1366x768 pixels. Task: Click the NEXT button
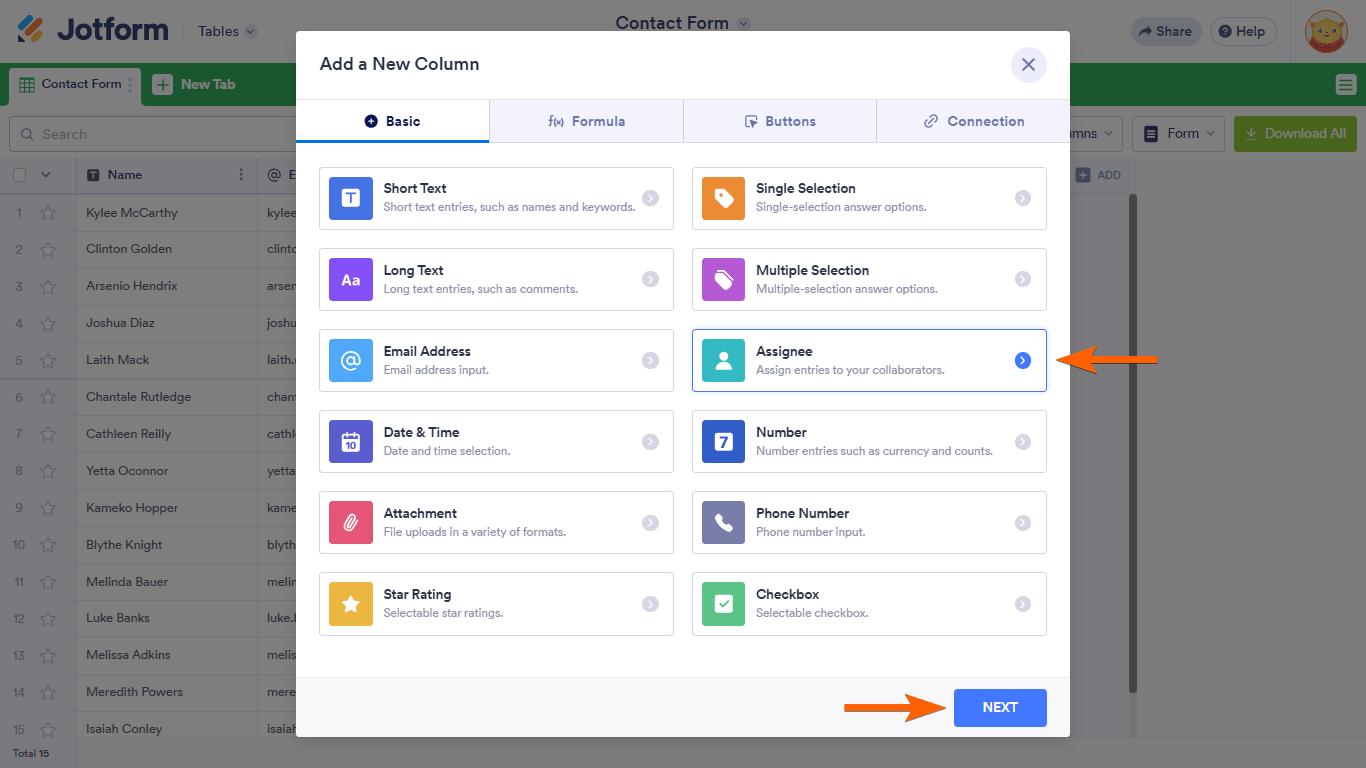1000,708
